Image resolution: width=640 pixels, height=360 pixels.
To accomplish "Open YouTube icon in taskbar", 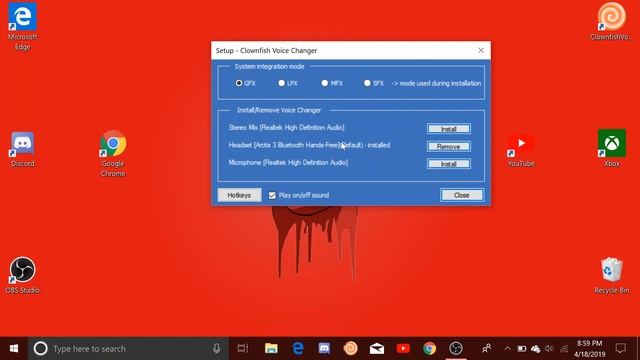I will (x=403, y=349).
